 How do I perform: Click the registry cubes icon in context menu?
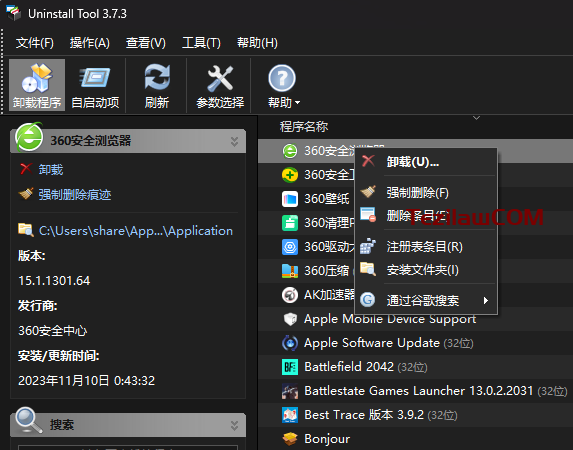tap(368, 246)
